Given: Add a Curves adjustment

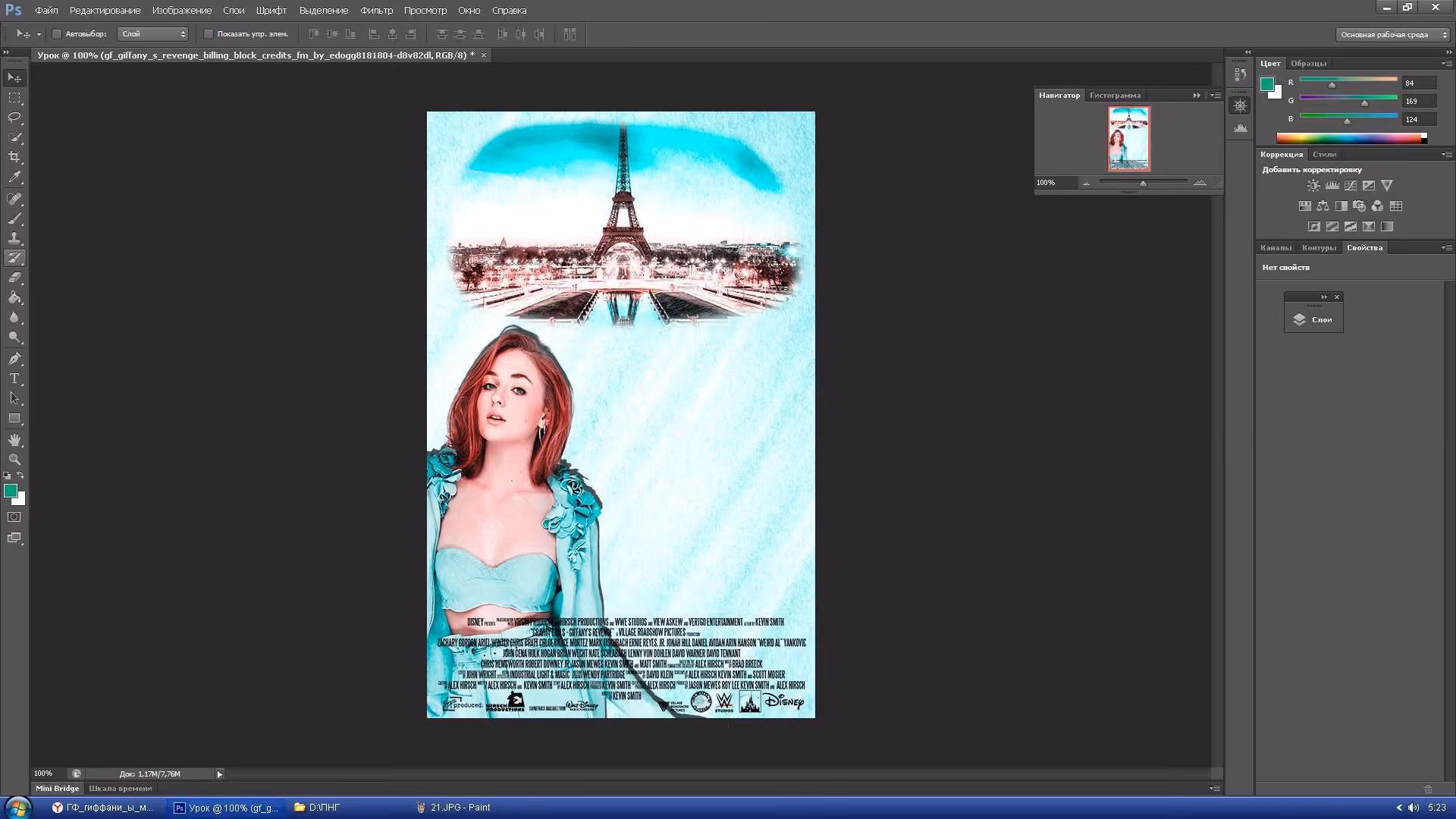Looking at the screenshot, I should click(1351, 185).
